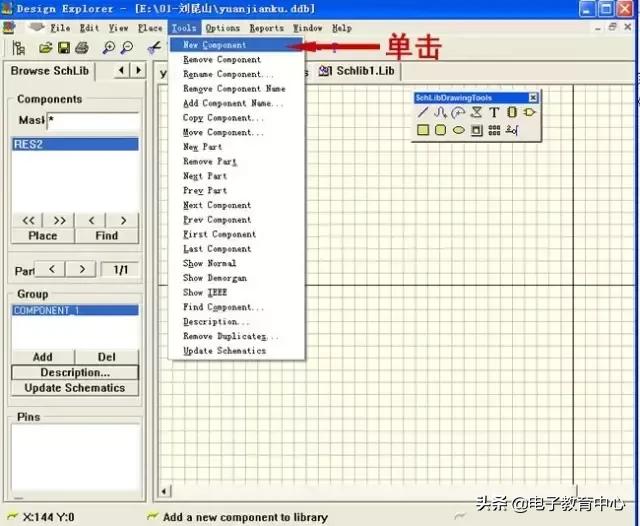
Task: Open the File menu
Action: pos(60,28)
